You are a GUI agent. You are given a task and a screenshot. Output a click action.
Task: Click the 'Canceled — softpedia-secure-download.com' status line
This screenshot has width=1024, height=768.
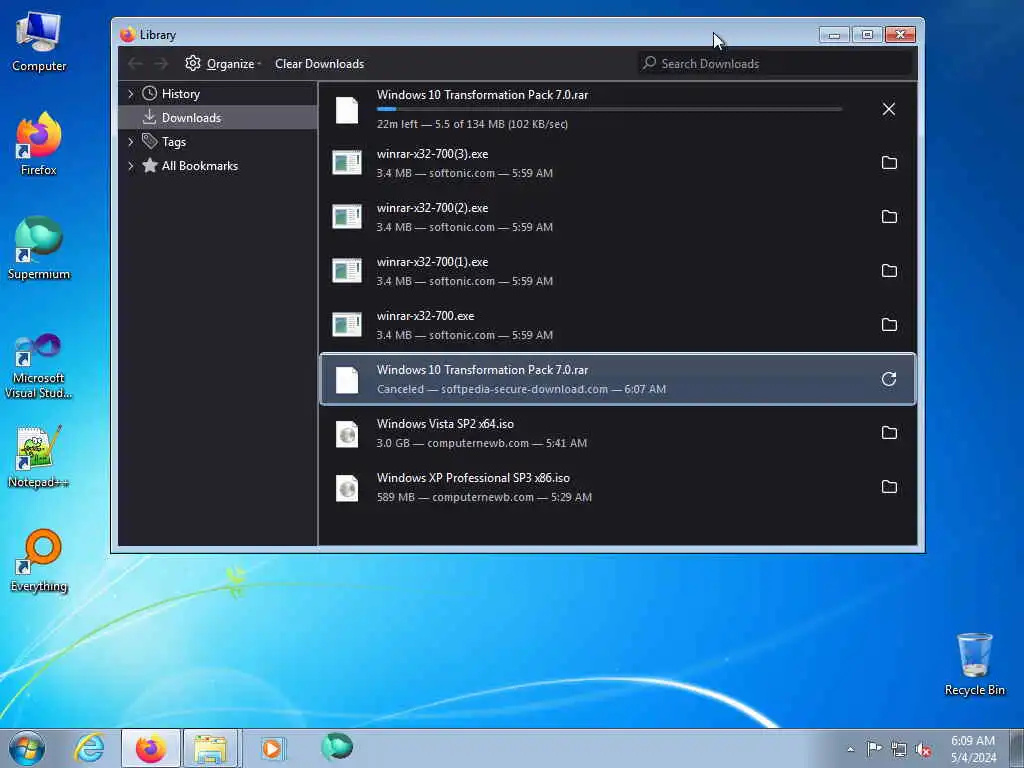[x=521, y=389]
